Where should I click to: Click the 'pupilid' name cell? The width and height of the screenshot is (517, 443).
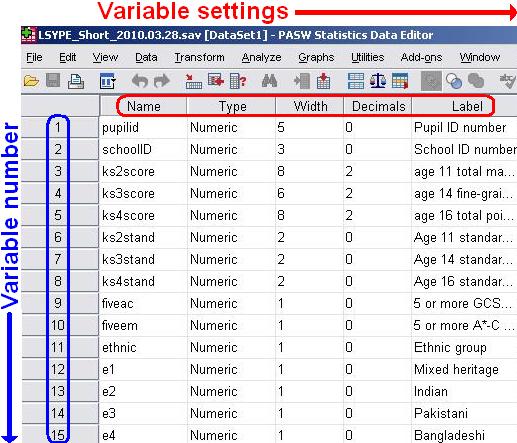pos(143,127)
